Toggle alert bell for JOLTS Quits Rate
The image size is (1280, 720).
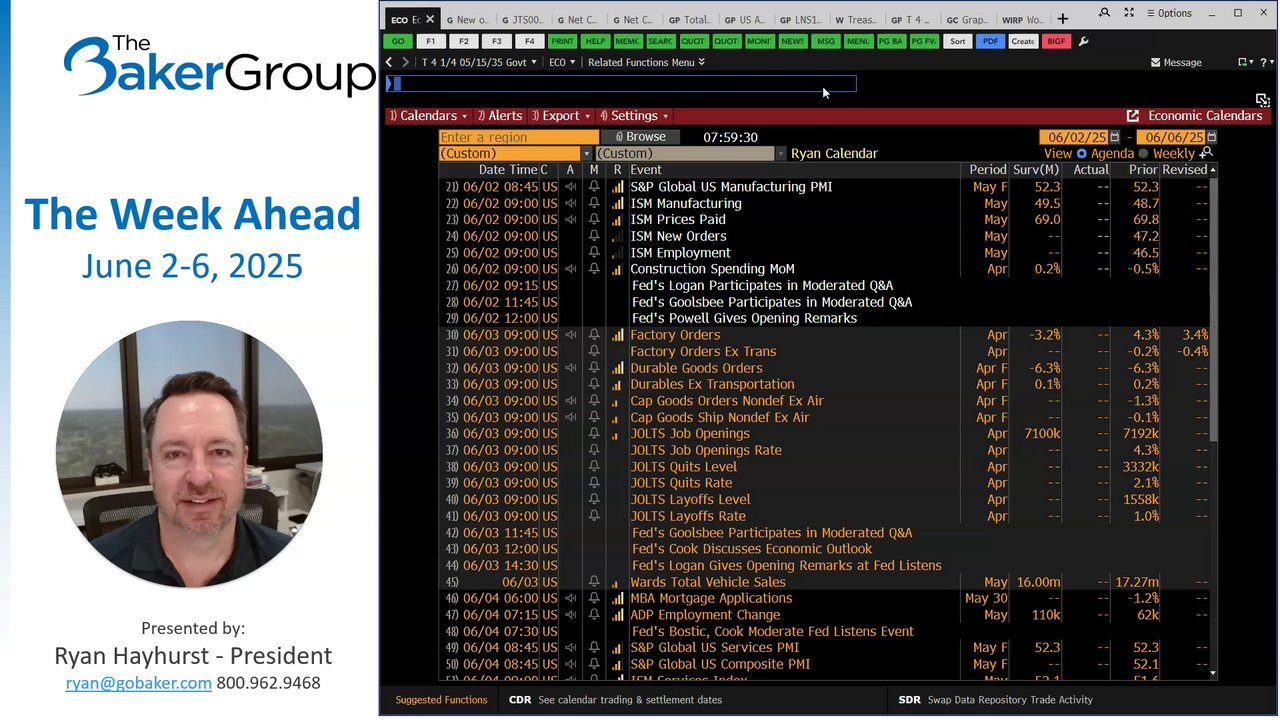(x=594, y=483)
